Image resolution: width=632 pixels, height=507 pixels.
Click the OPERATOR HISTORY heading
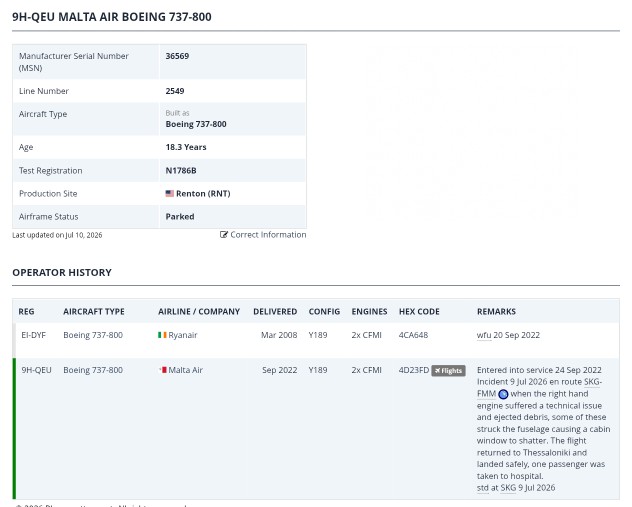(x=62, y=272)
